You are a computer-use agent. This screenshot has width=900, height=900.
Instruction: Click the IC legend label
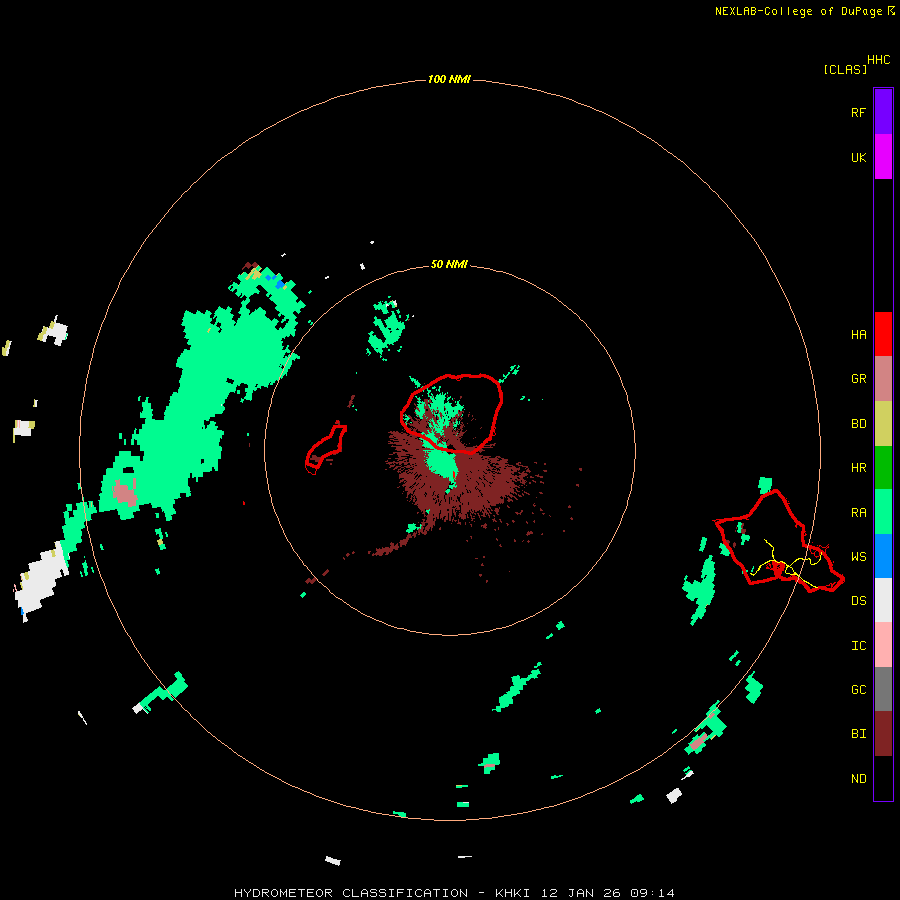[858, 646]
